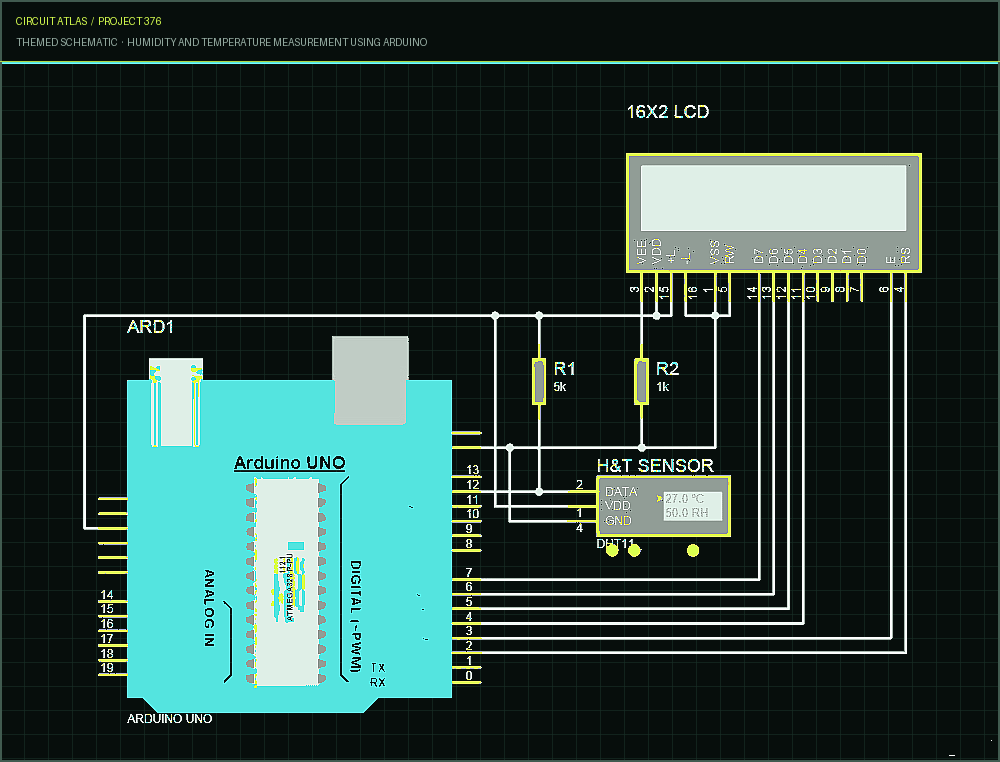This screenshot has width=1000, height=762.
Task: Click Arduino digital pin '11'
Action: [473, 499]
